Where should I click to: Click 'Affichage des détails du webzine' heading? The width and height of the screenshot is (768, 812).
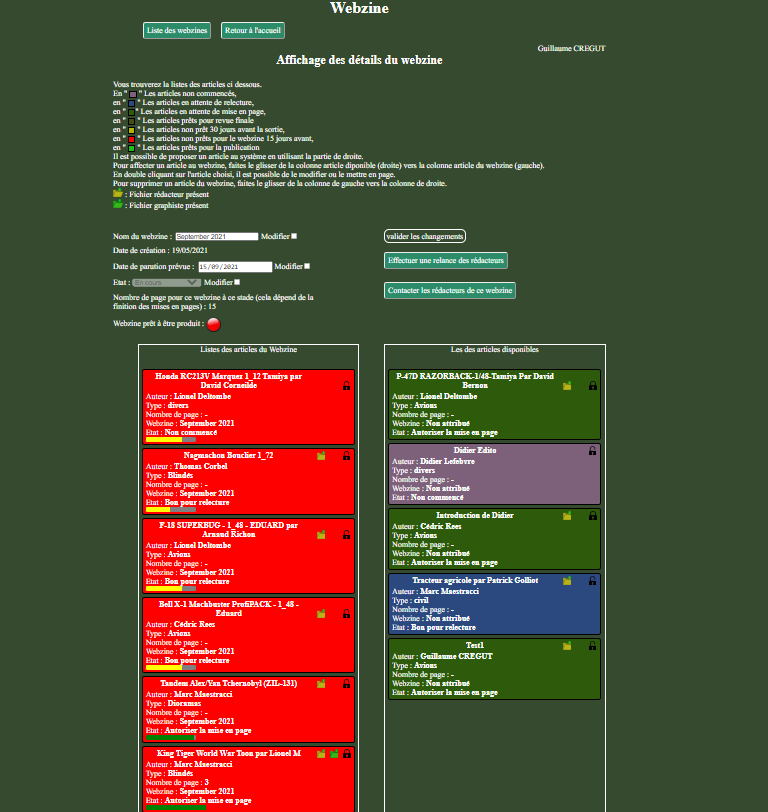tap(359, 60)
